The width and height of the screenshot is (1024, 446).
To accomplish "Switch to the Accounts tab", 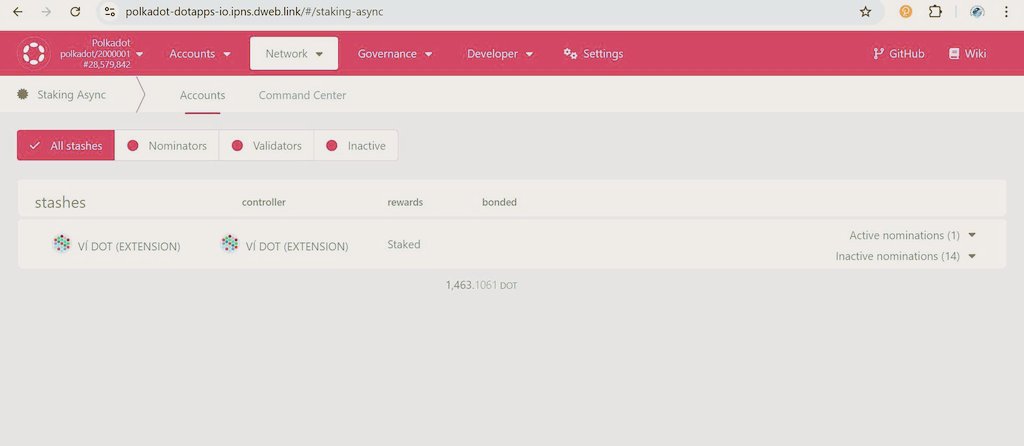I will pos(202,95).
